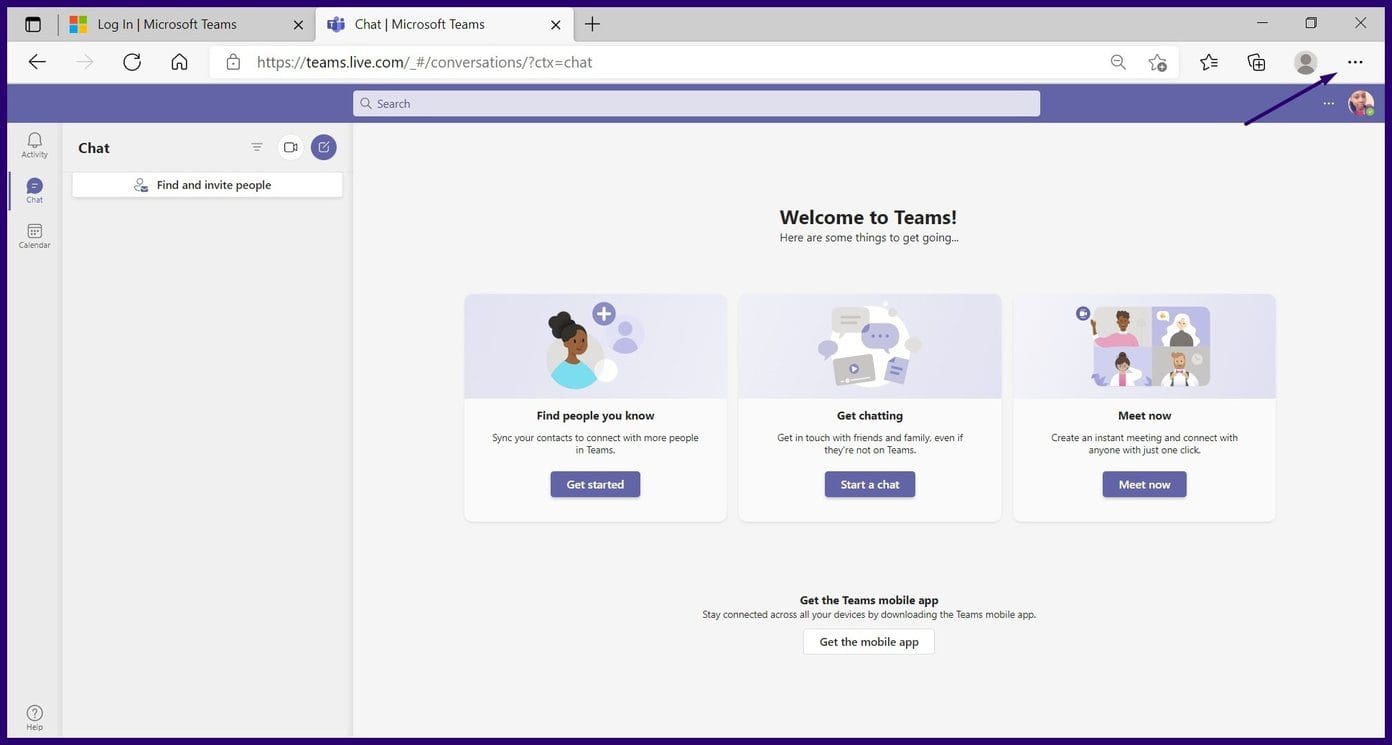Click Get the mobile app button
This screenshot has height=745, width=1392.
(x=869, y=642)
